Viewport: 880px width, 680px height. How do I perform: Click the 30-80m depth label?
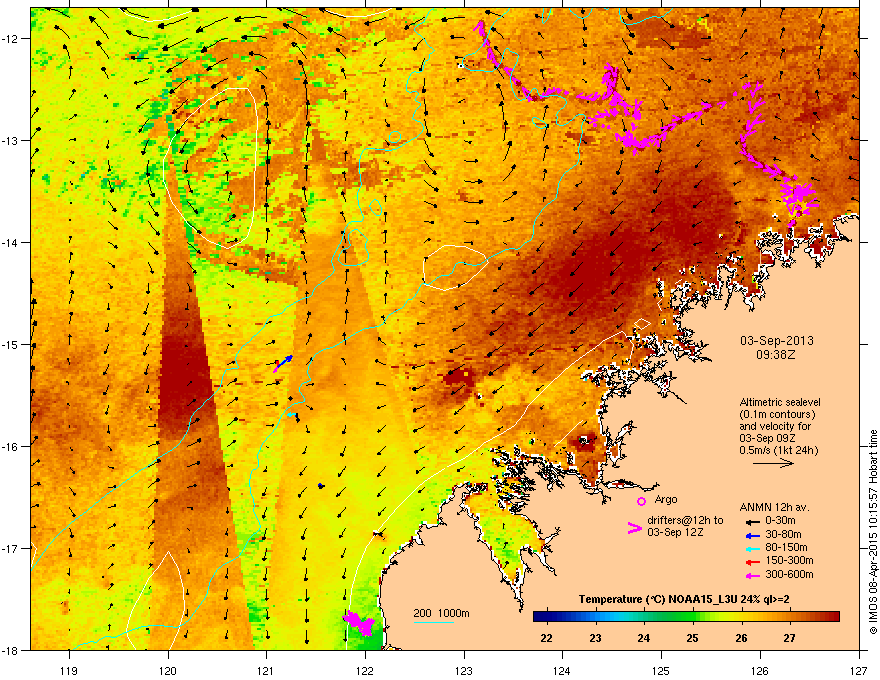[x=783, y=534]
